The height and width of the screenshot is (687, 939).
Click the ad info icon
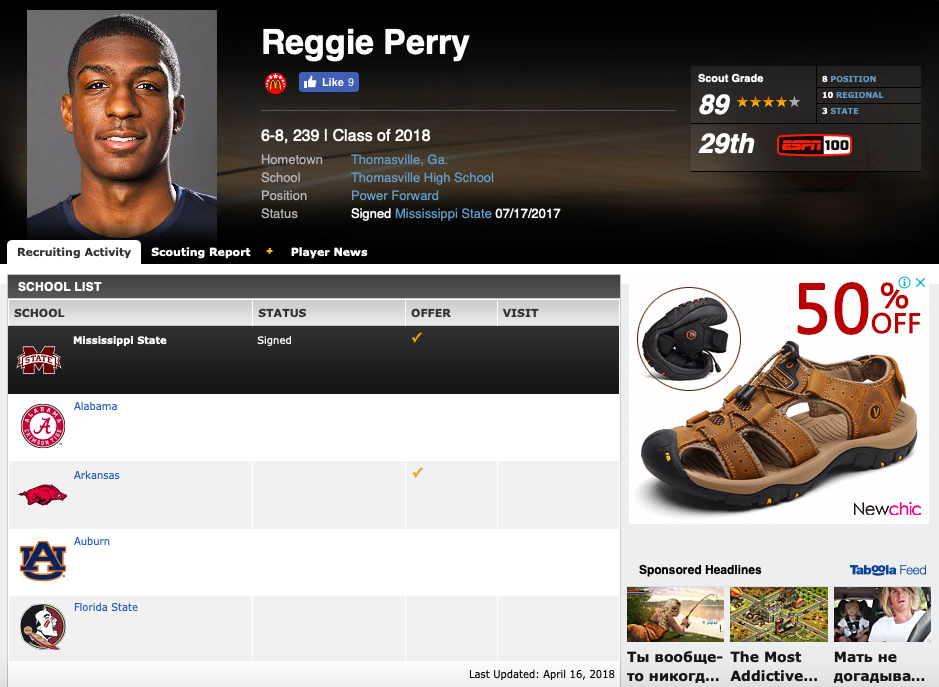(904, 282)
